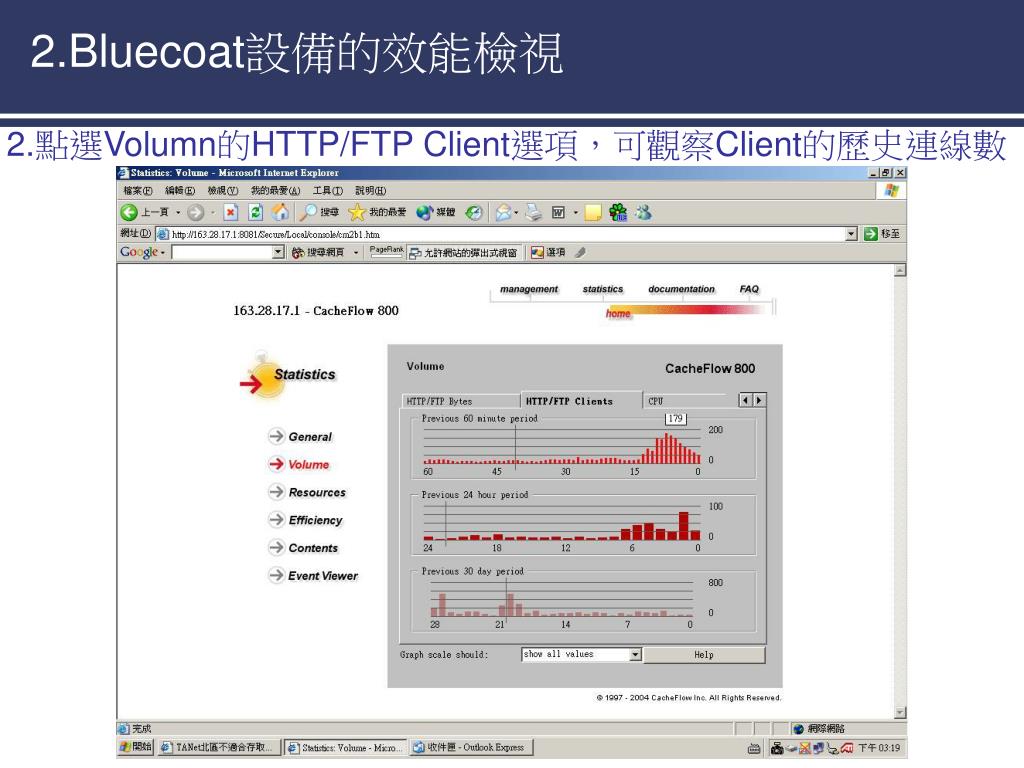Click the red home link

tap(618, 313)
